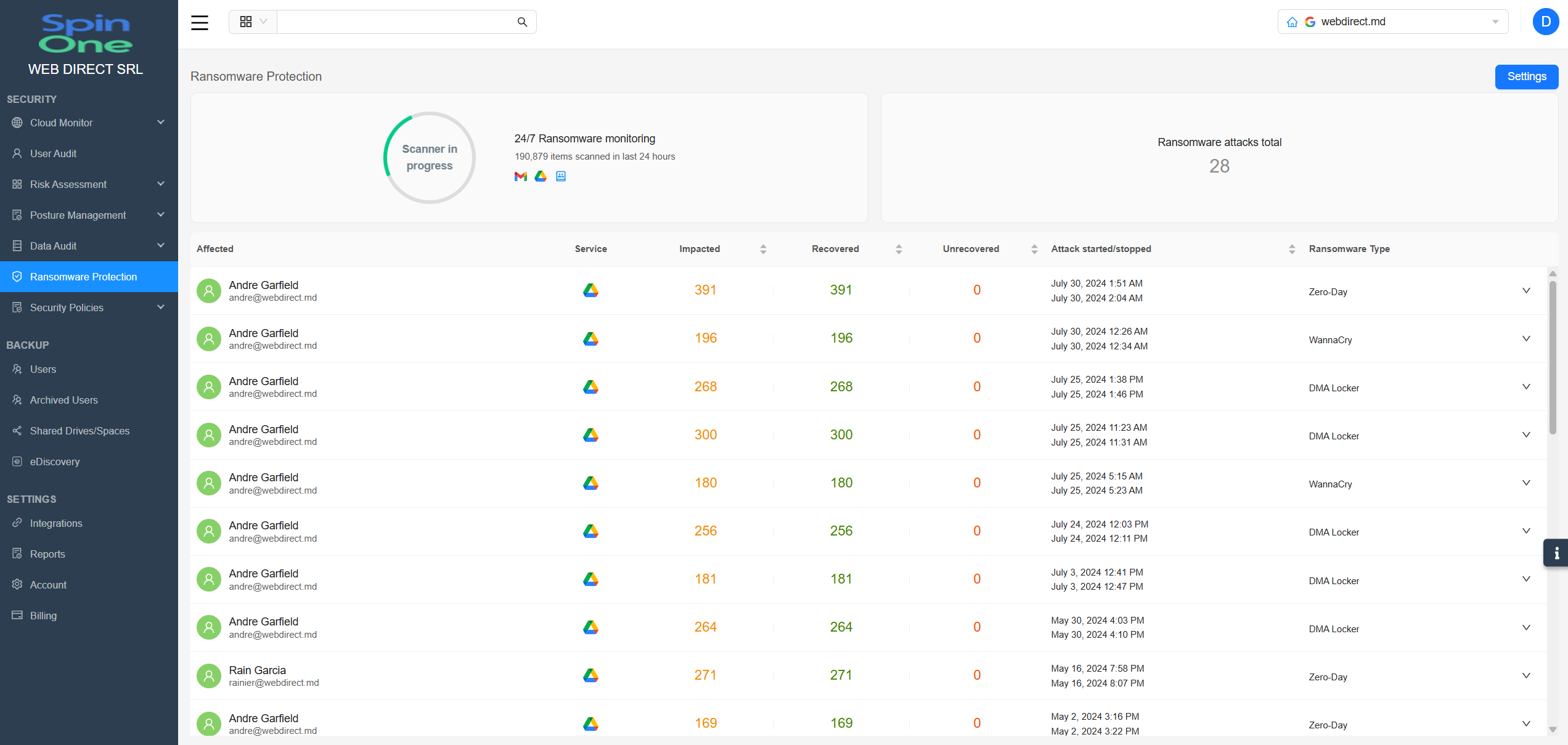Click the Gmail icon under monitoring
The image size is (1568, 745).
[x=520, y=176]
